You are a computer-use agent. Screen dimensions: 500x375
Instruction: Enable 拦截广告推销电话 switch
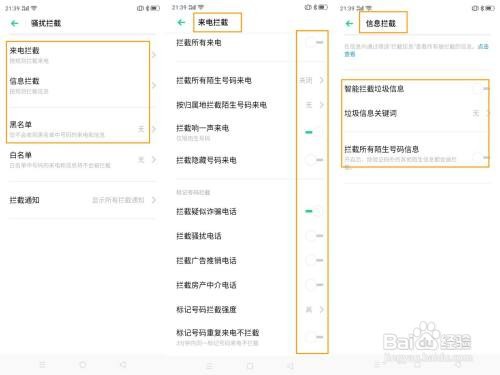point(314,260)
